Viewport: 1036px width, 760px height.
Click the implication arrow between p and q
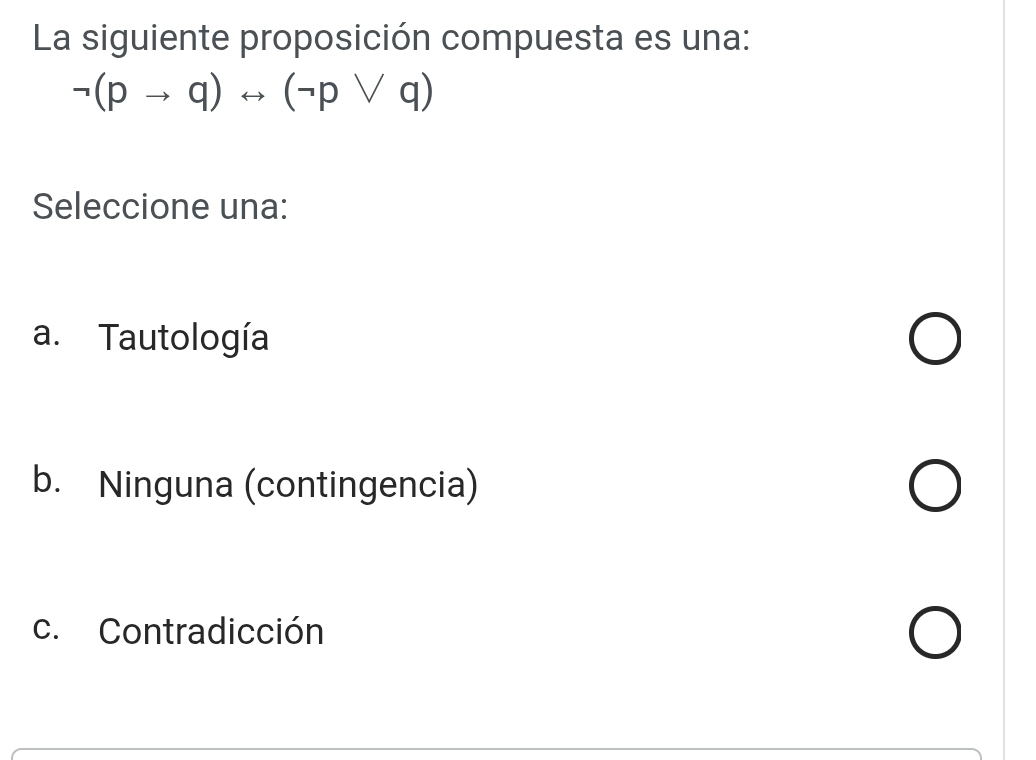[x=158, y=96]
